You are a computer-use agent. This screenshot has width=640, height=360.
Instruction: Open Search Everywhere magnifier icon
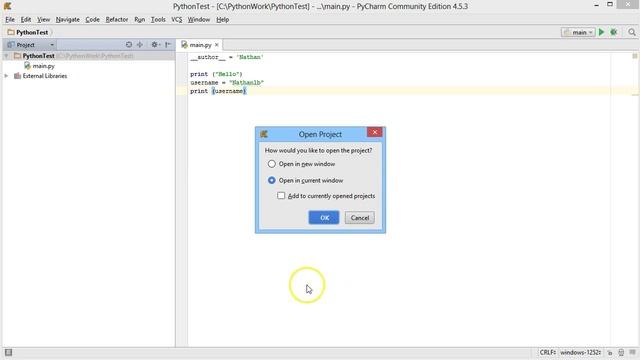pyautogui.click(x=632, y=32)
